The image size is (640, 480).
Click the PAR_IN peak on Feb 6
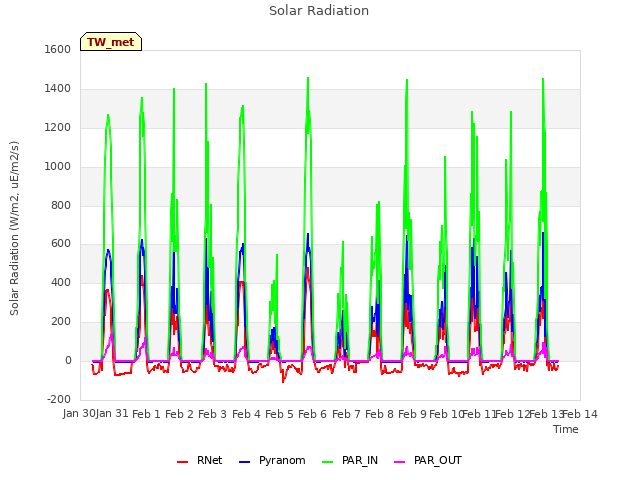coord(308,78)
